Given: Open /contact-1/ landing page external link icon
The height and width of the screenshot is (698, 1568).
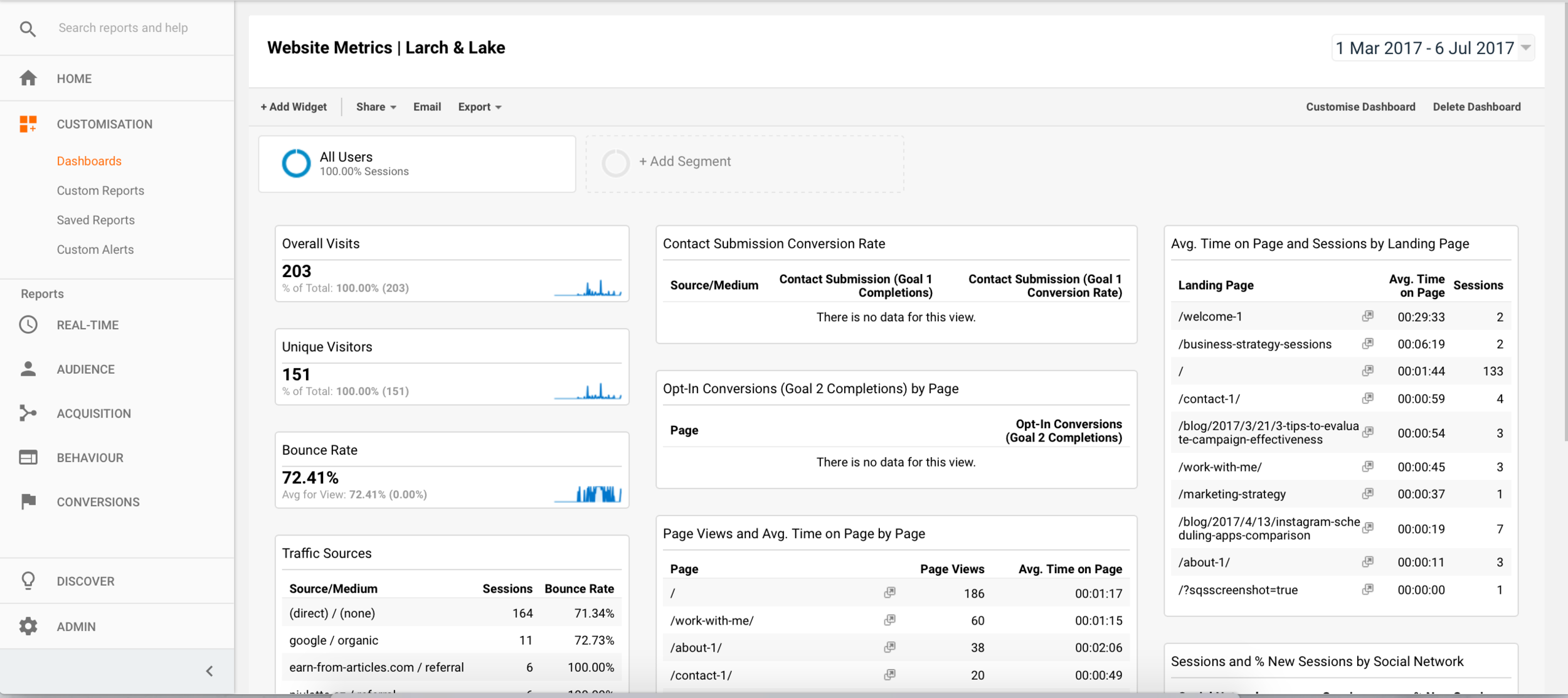Looking at the screenshot, I should pos(1368,398).
